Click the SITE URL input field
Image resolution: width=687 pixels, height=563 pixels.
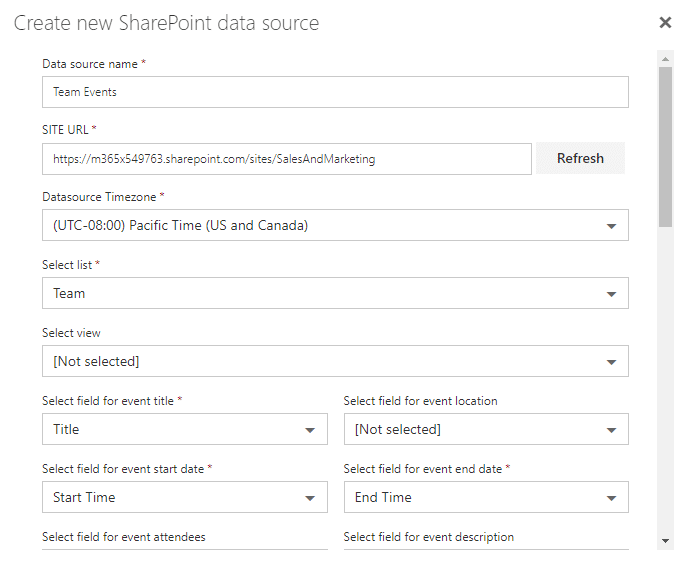pos(287,159)
